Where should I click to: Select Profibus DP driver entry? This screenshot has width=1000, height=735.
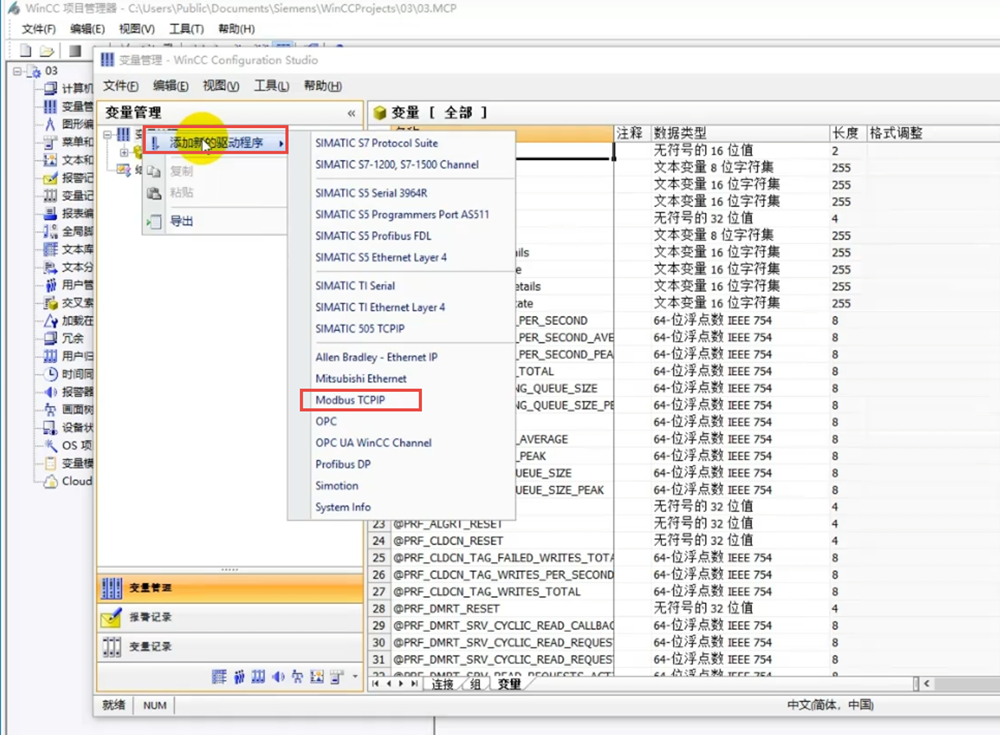342,464
